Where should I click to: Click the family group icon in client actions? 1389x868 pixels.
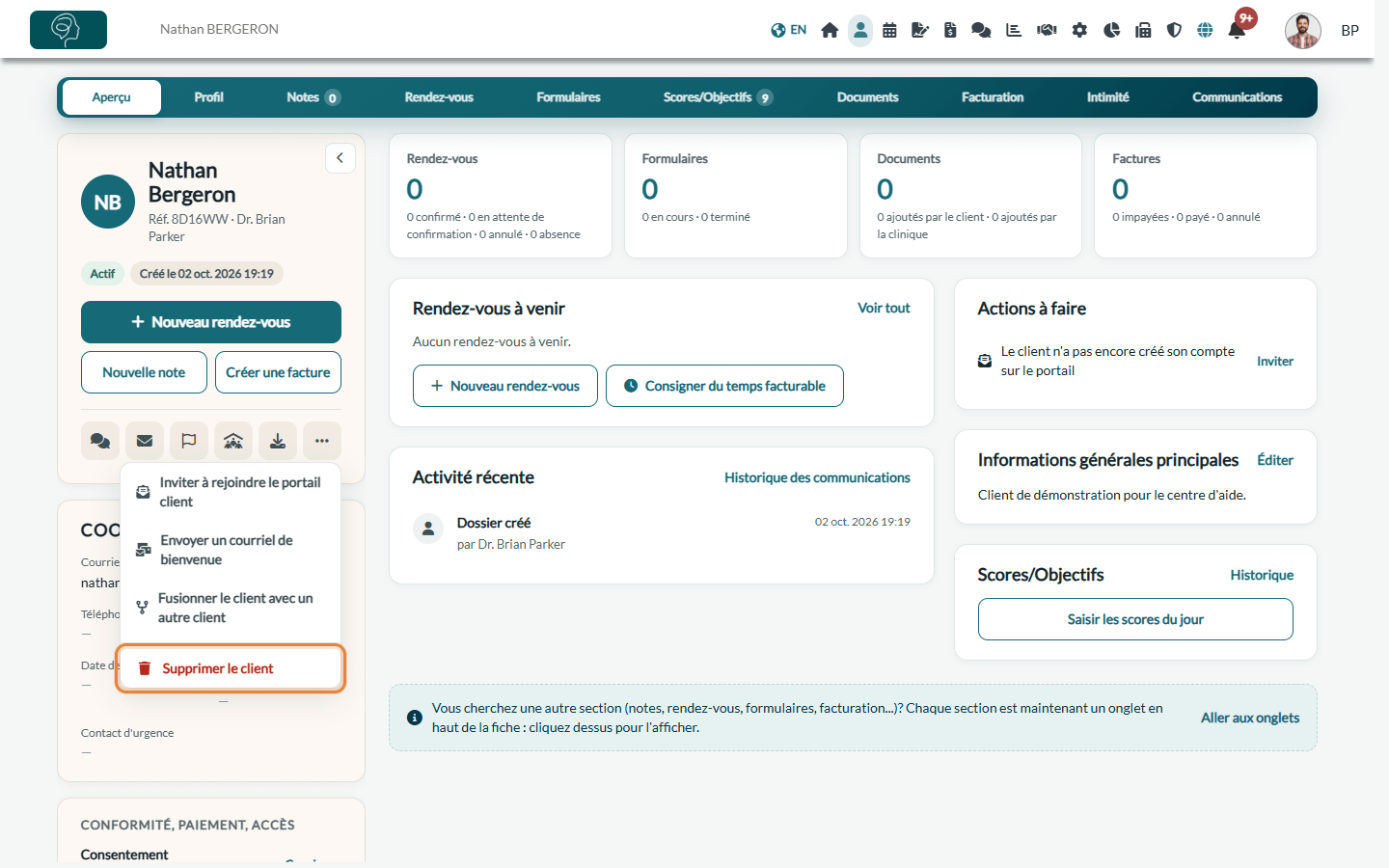click(233, 441)
